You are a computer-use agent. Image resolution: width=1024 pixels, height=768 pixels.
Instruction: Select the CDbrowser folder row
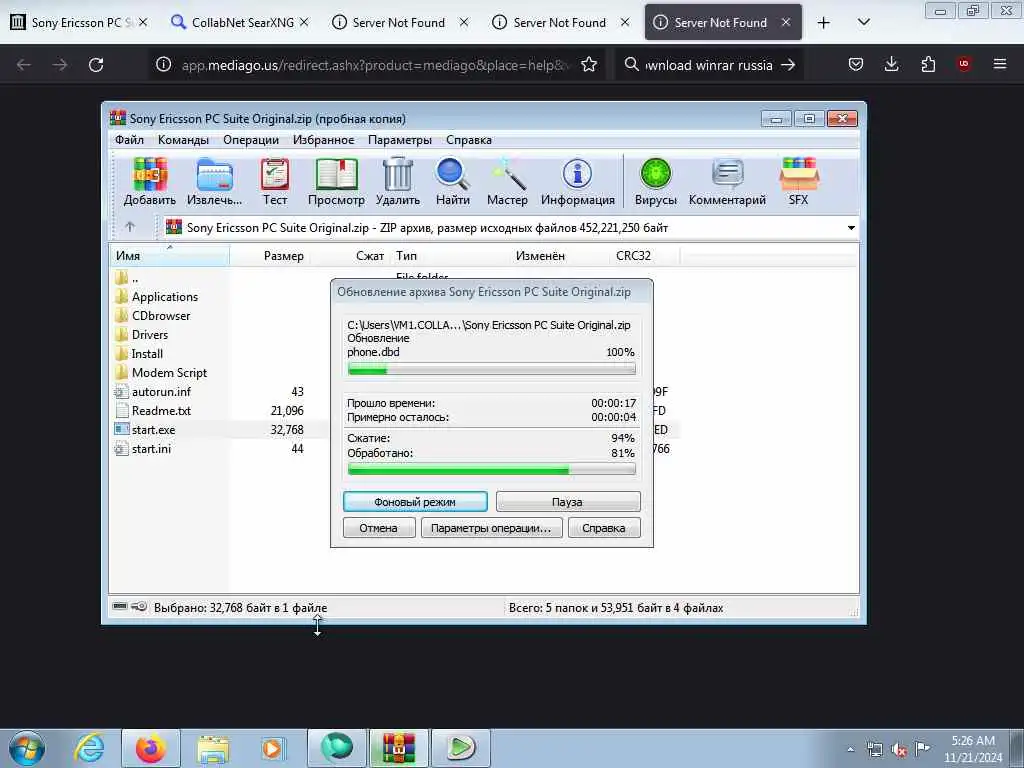point(161,315)
